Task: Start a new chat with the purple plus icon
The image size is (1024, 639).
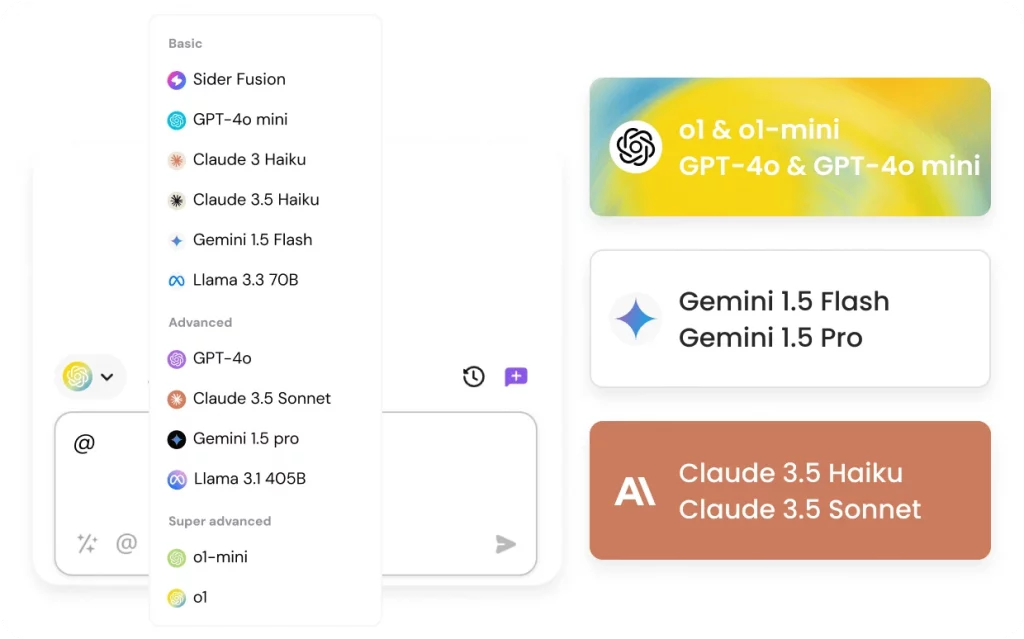Action: (516, 376)
